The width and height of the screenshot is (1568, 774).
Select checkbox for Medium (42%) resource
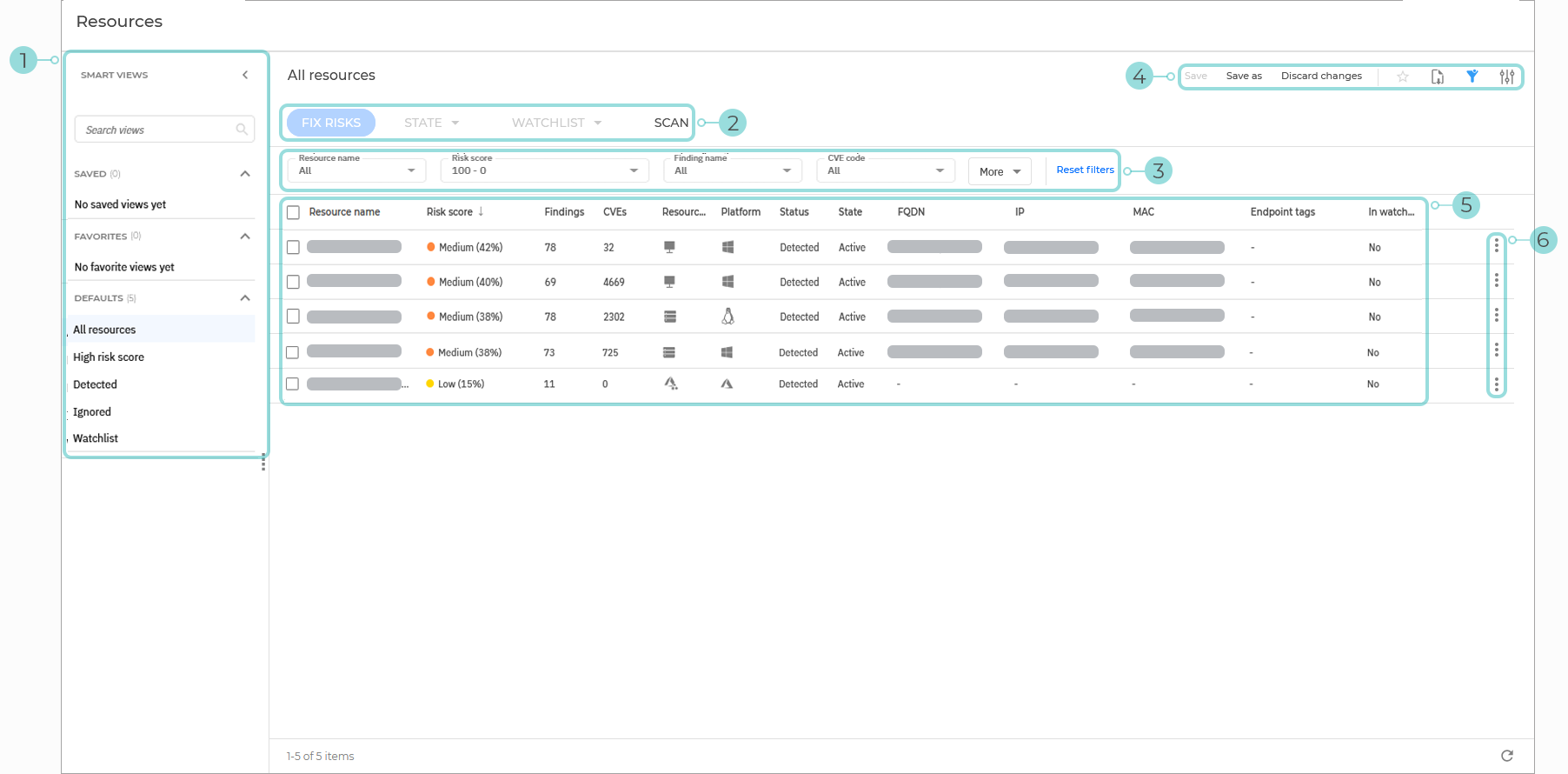(x=293, y=247)
